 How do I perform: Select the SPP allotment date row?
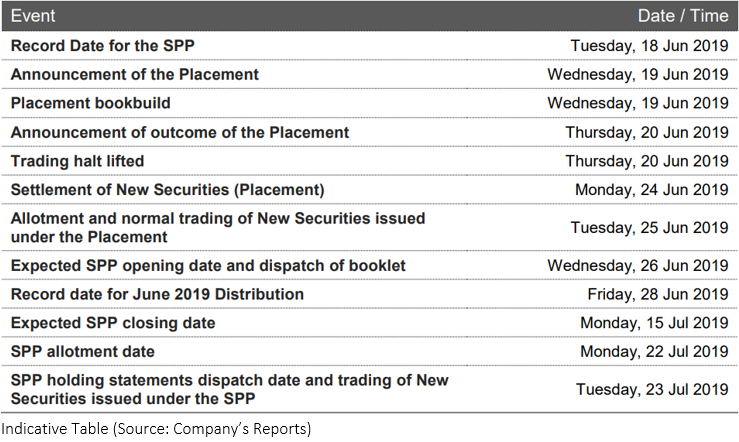(370, 352)
